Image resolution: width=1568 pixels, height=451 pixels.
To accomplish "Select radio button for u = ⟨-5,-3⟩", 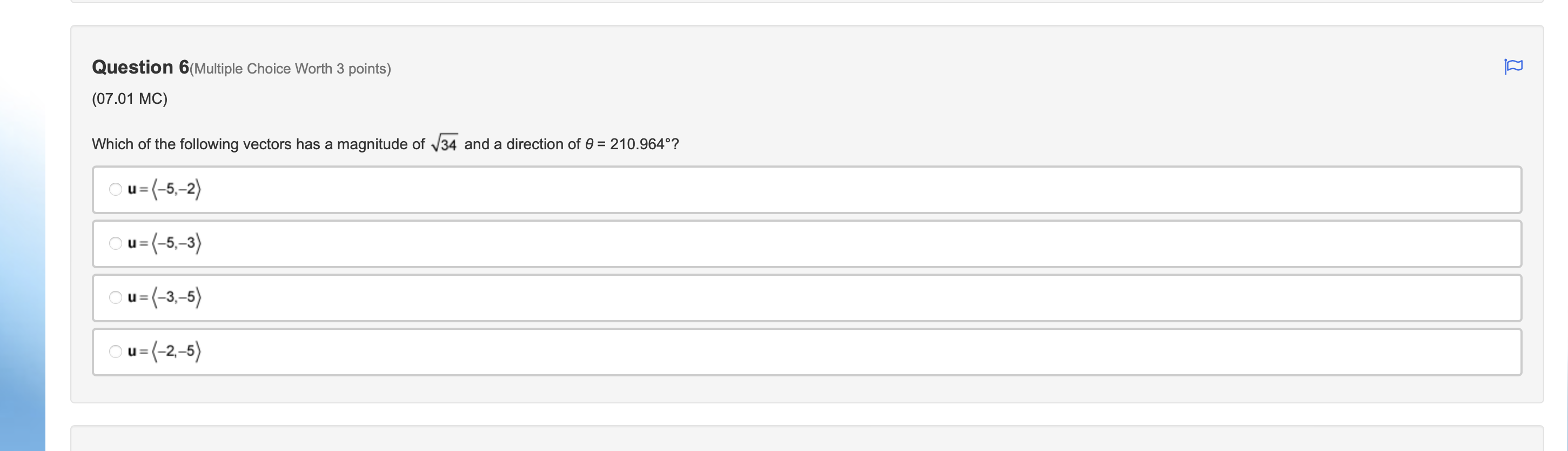I will [x=116, y=243].
